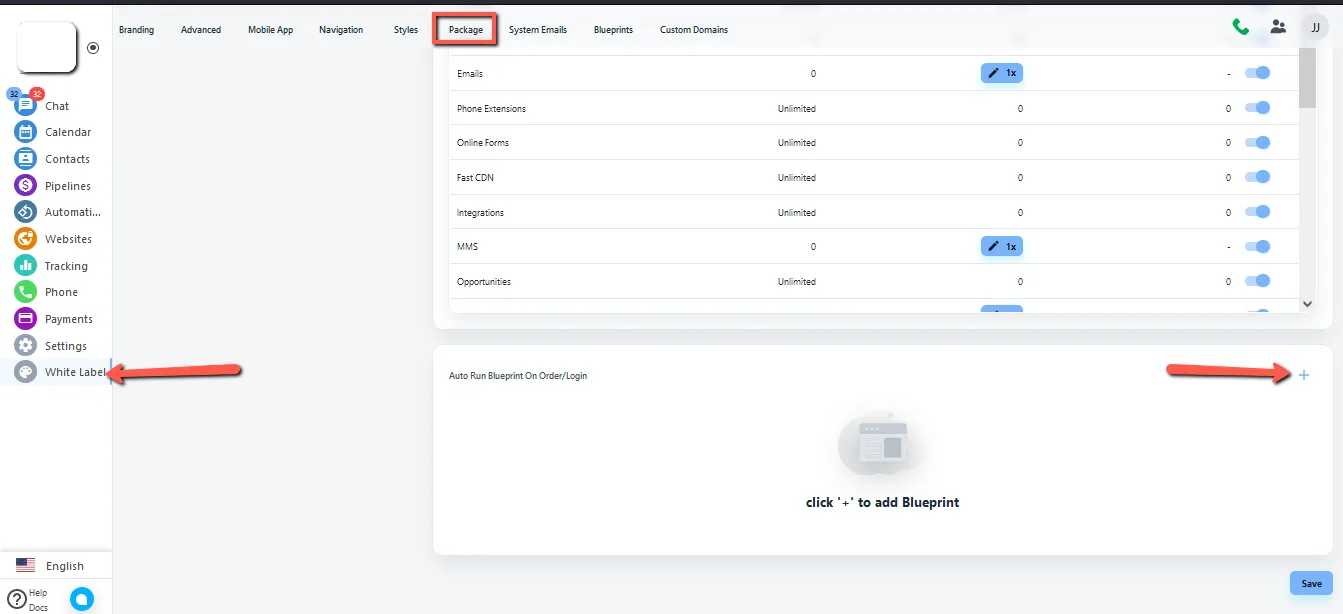Click the radio icon beside the logo
Screen dimensions: 1343x614
93,47
